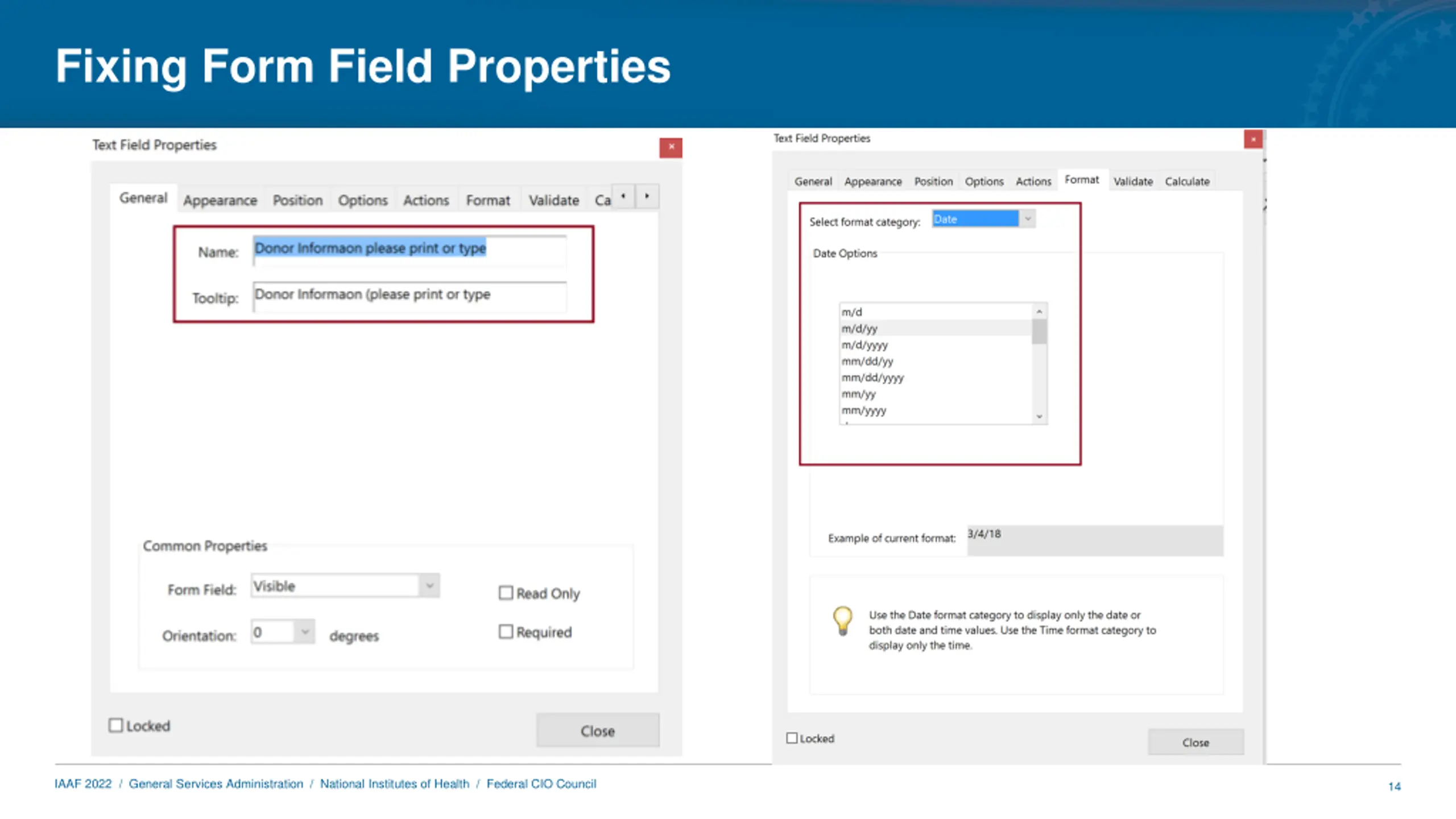Click National Institutes of Health footer link
The width and height of the screenshot is (1456, 819).
pyautogui.click(x=395, y=784)
